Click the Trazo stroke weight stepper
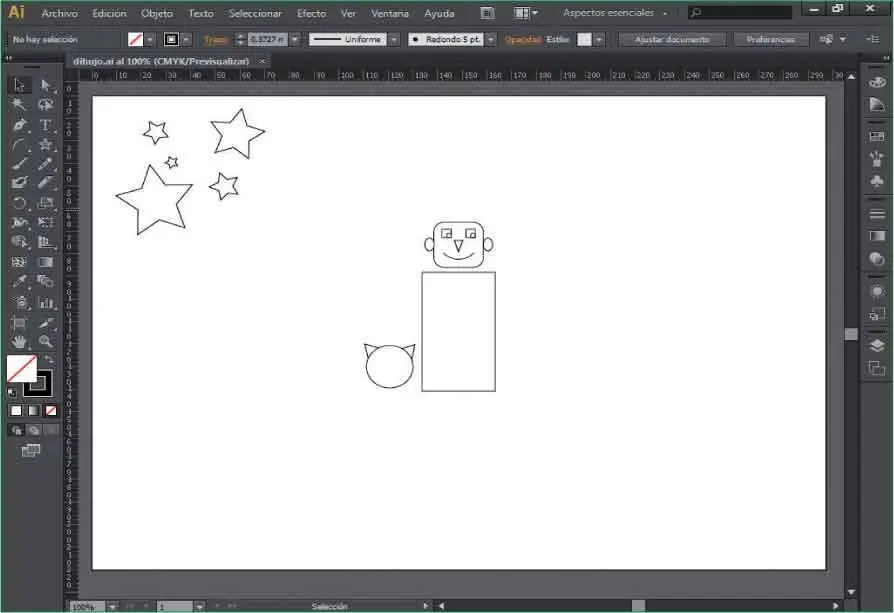 coord(240,39)
